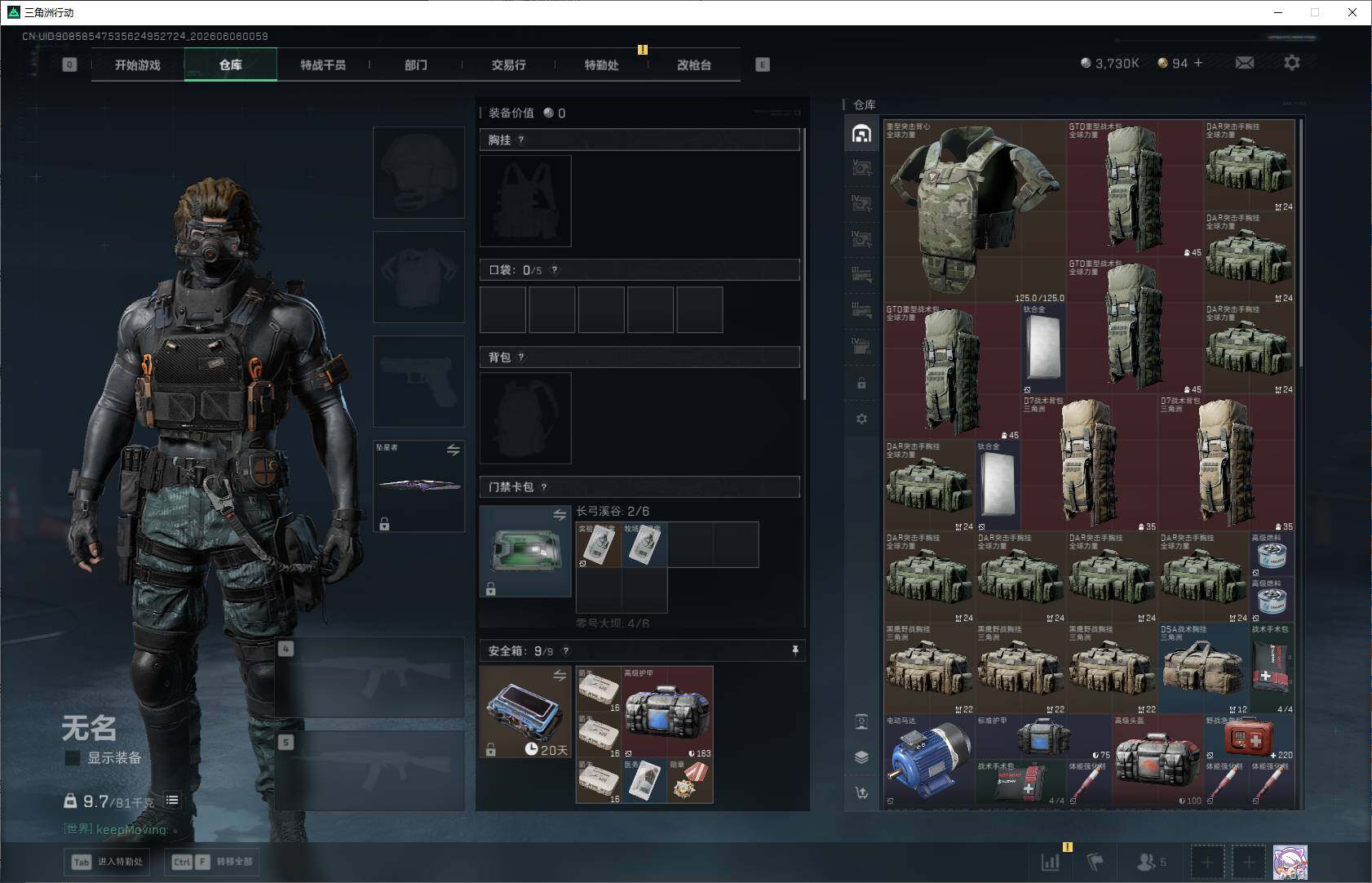
Task: Select the red first aid kit item
Action: [1249, 738]
